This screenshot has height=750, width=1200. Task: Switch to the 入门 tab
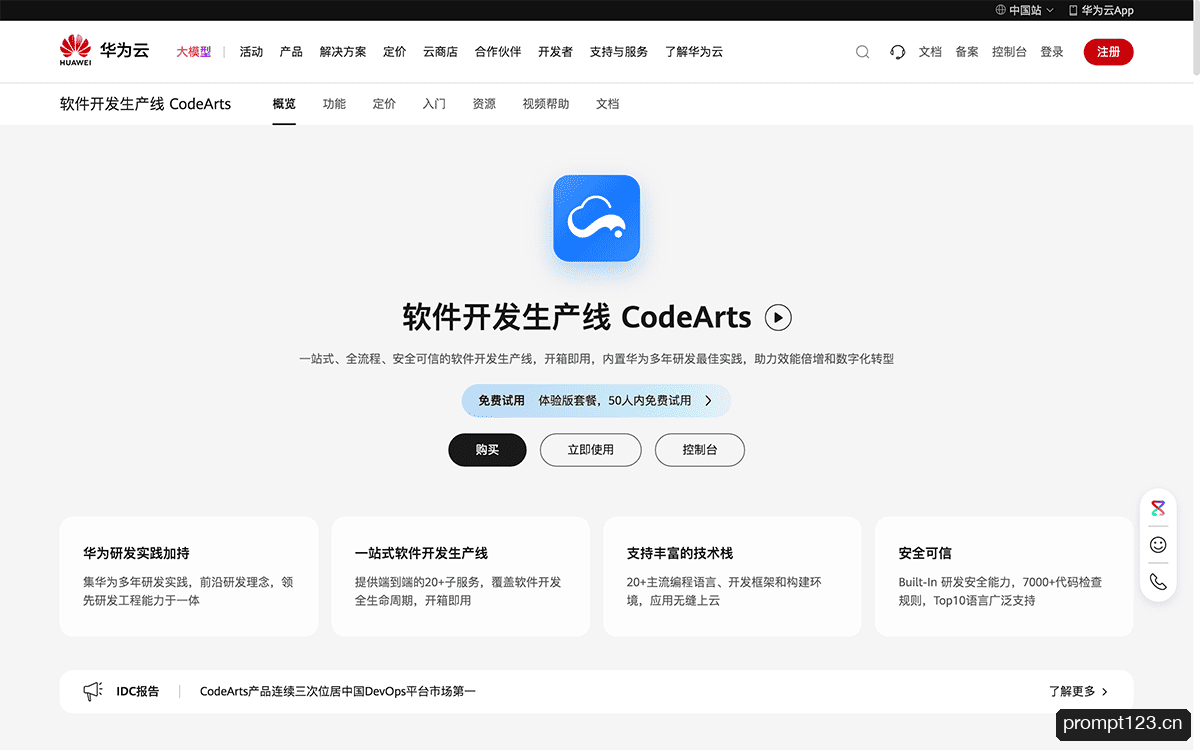[434, 104]
